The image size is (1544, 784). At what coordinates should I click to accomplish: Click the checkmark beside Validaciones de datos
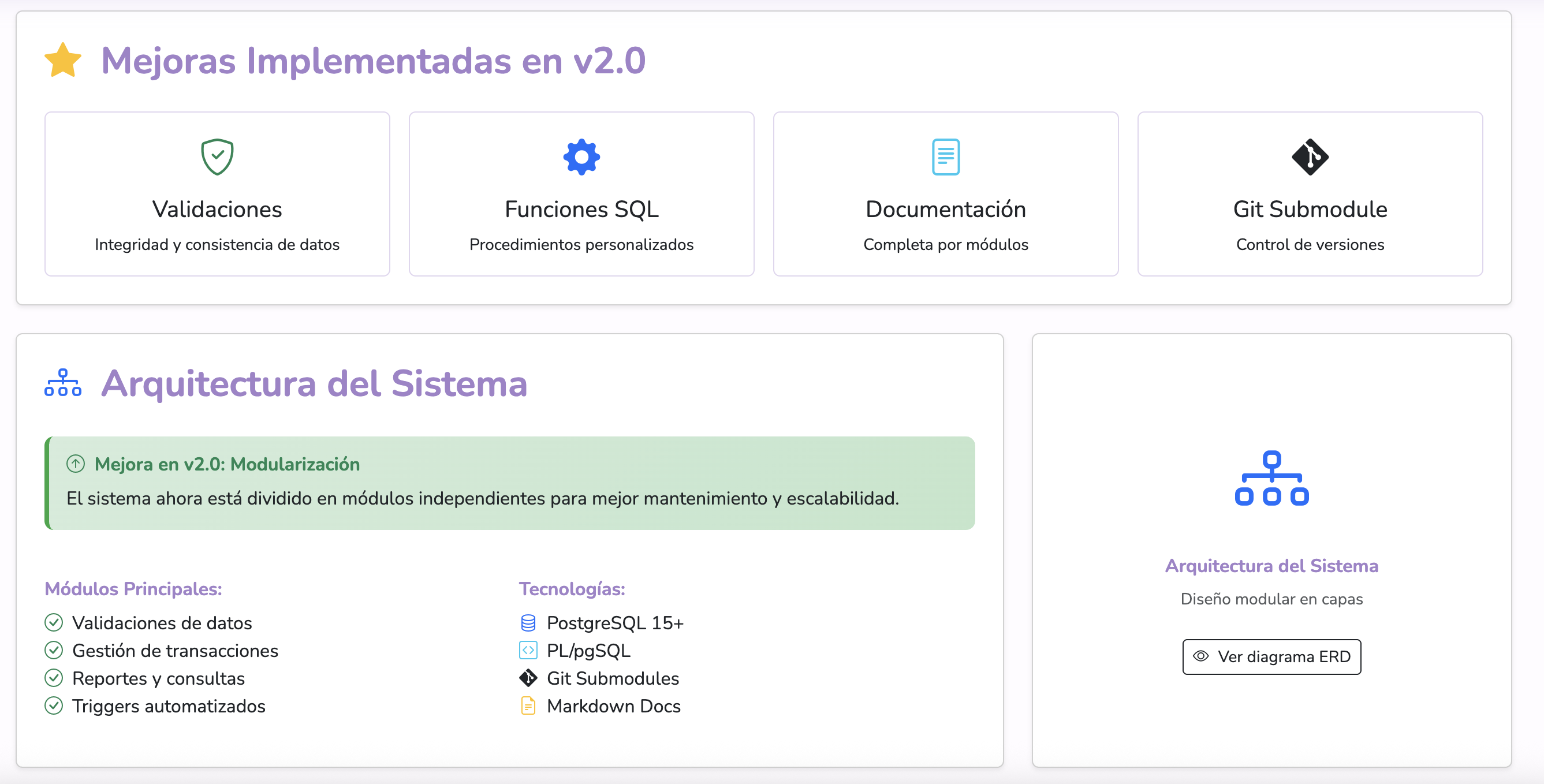(x=54, y=623)
